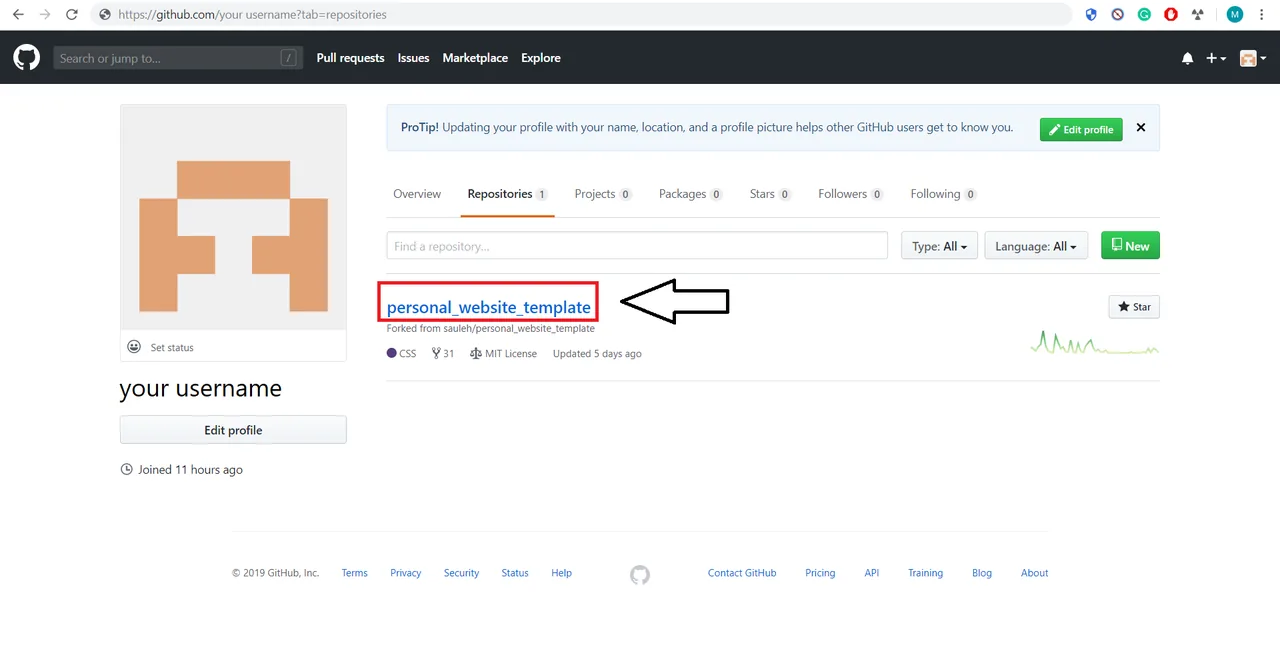This screenshot has width=1280, height=657.
Task: Open Pull requests in the header
Action: [x=350, y=58]
